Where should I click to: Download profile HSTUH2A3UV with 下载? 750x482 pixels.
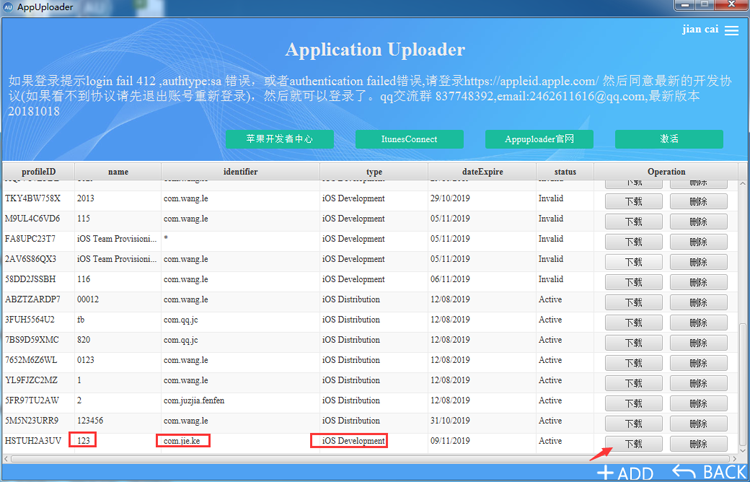633,444
